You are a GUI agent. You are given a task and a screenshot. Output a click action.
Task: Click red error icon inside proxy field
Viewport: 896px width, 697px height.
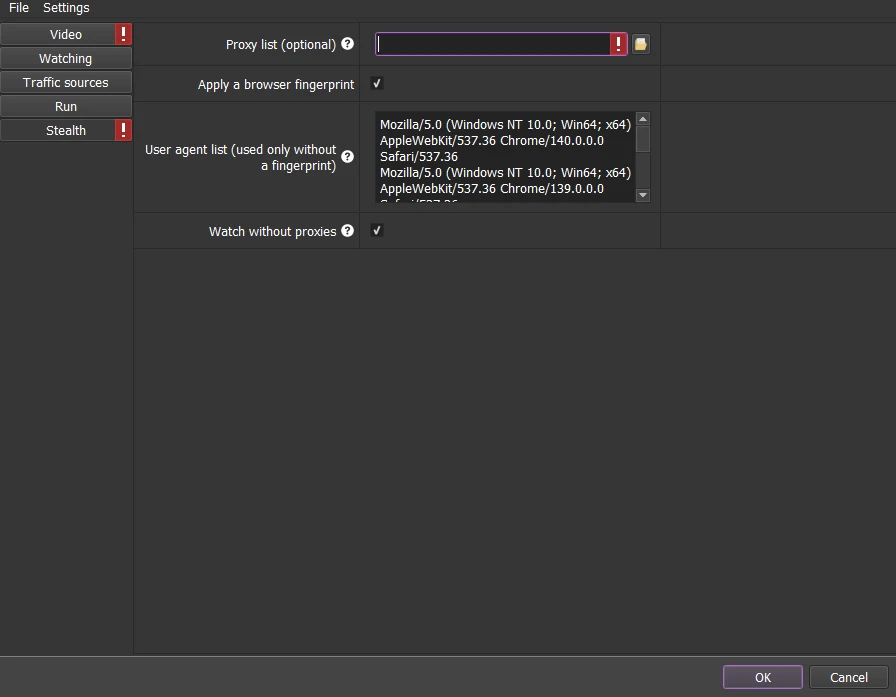tap(618, 44)
